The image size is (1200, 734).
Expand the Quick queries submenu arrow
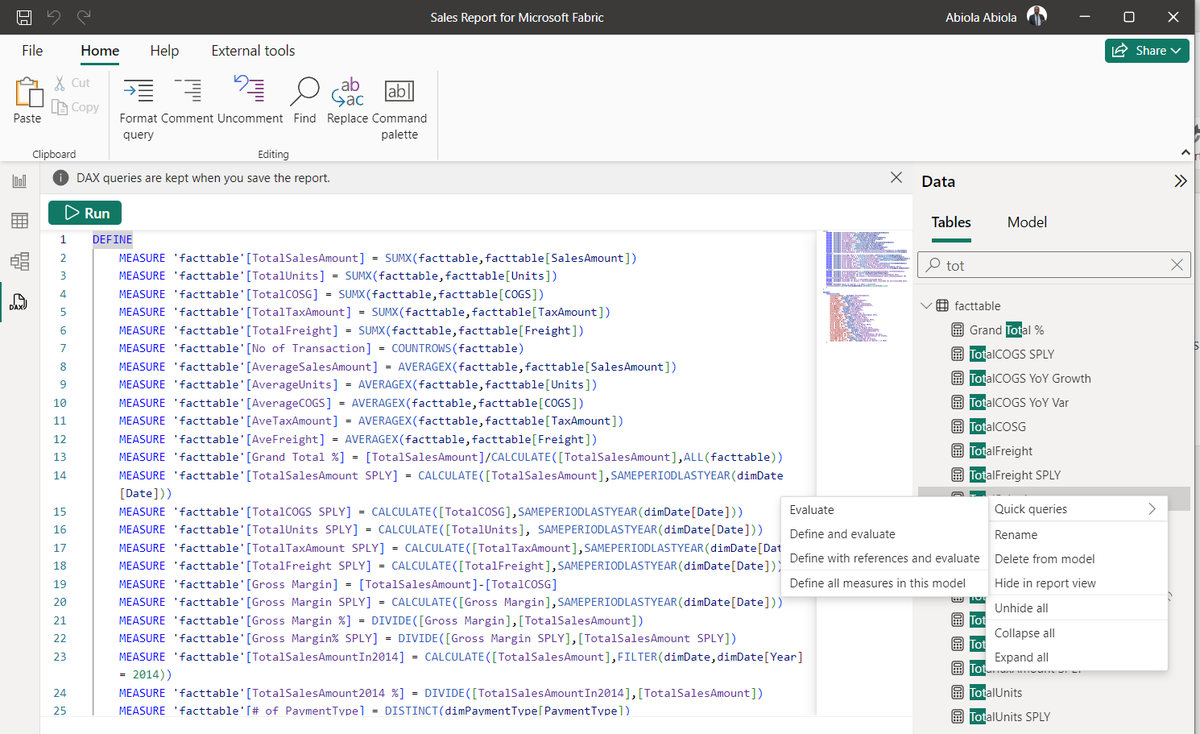[x=1152, y=509]
